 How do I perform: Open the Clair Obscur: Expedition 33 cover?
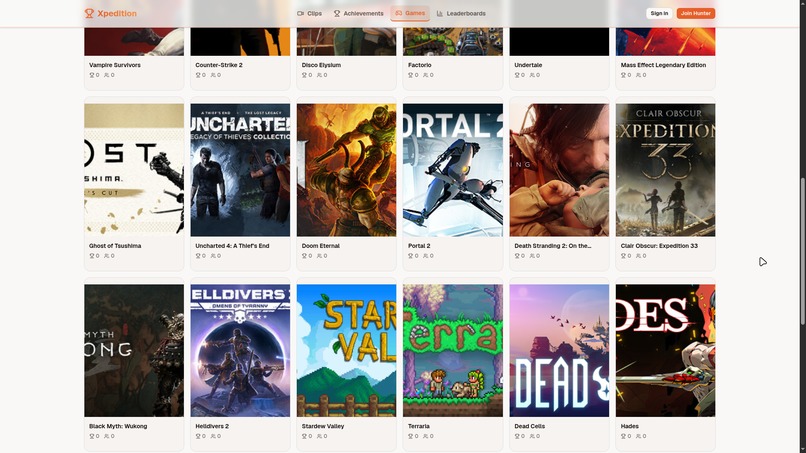point(666,170)
